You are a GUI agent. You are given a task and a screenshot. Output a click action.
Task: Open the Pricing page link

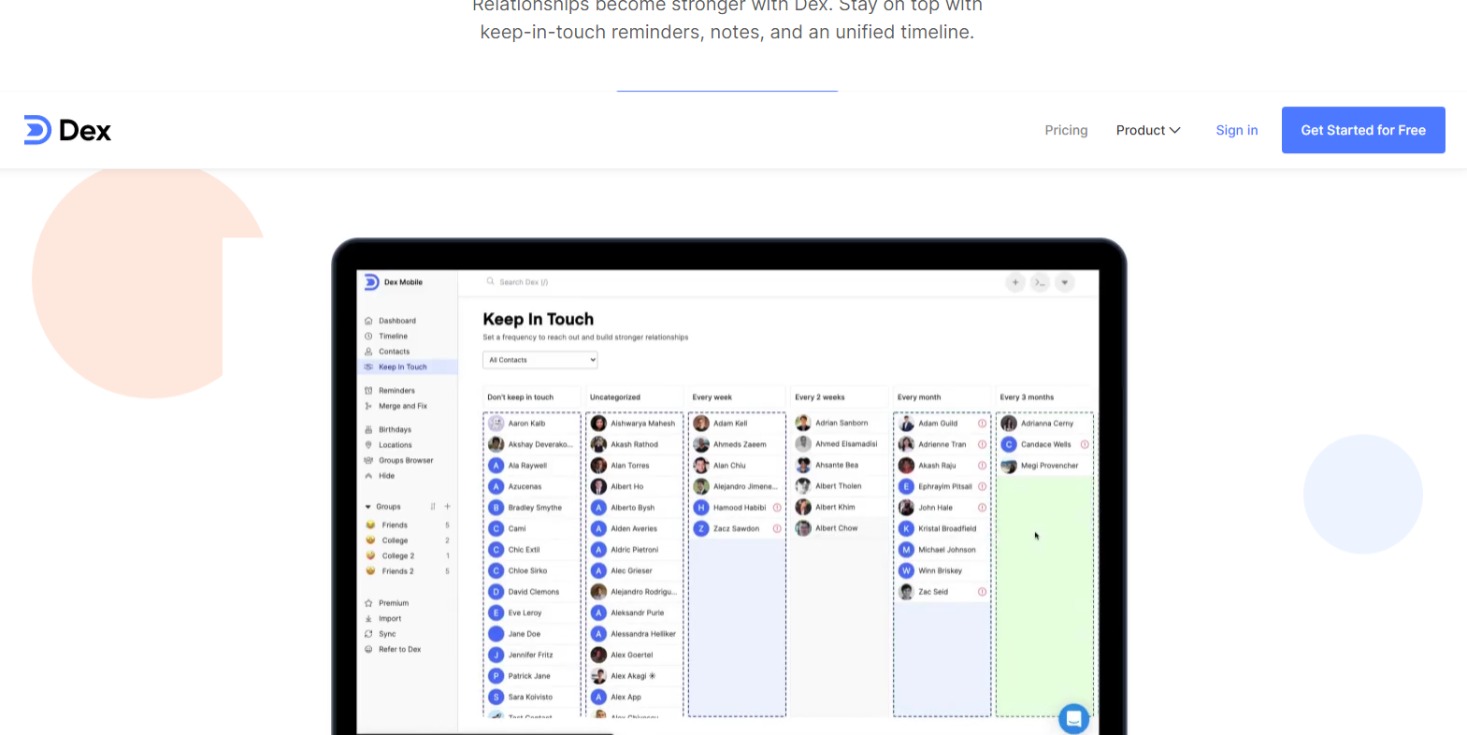tap(1066, 130)
